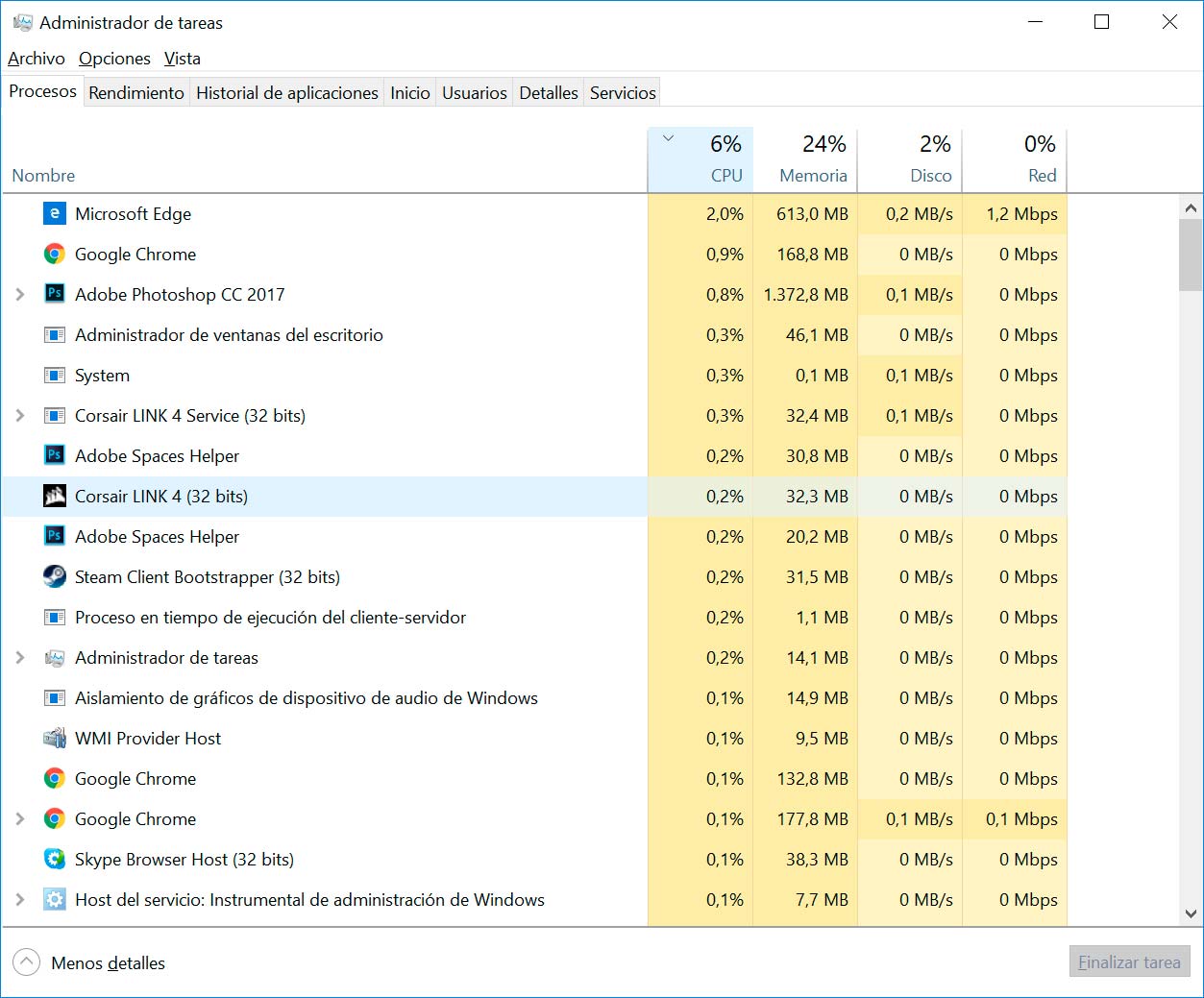Image resolution: width=1204 pixels, height=998 pixels.
Task: Click the Steam Client Bootstrapper icon
Action: [55, 576]
